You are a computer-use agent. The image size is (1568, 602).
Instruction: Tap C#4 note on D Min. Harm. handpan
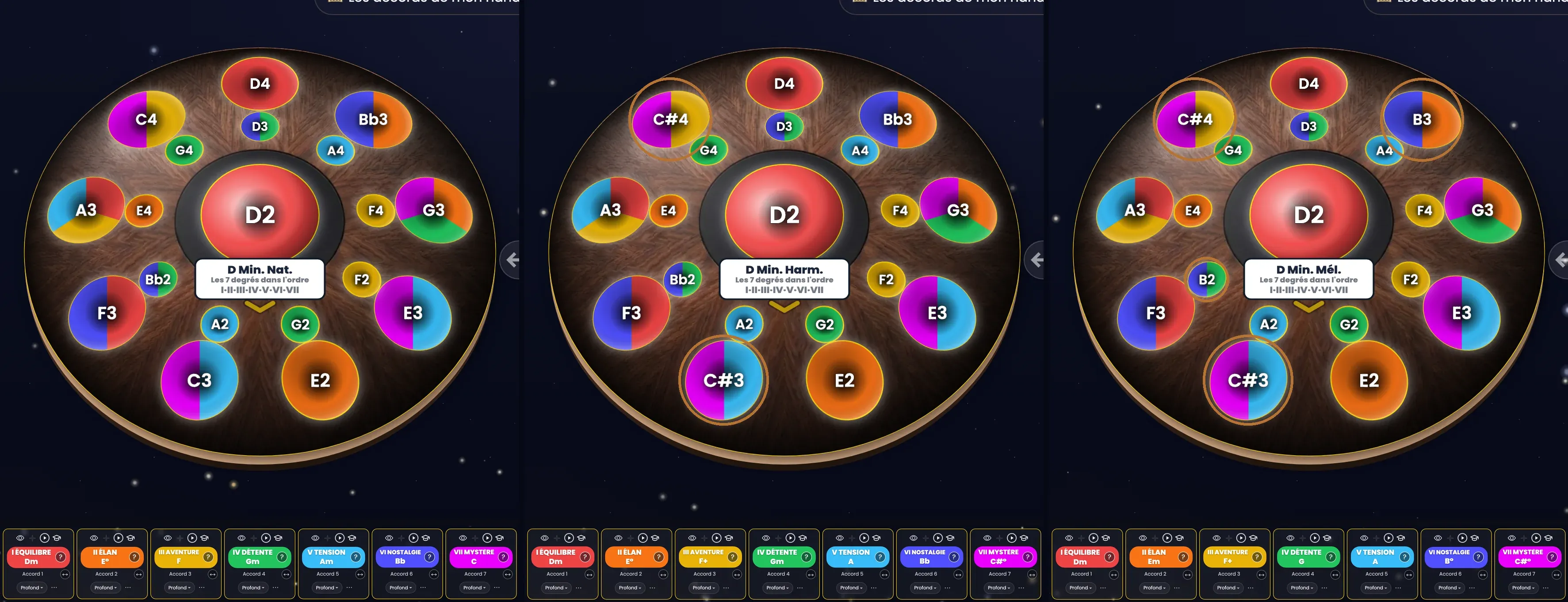670,119
